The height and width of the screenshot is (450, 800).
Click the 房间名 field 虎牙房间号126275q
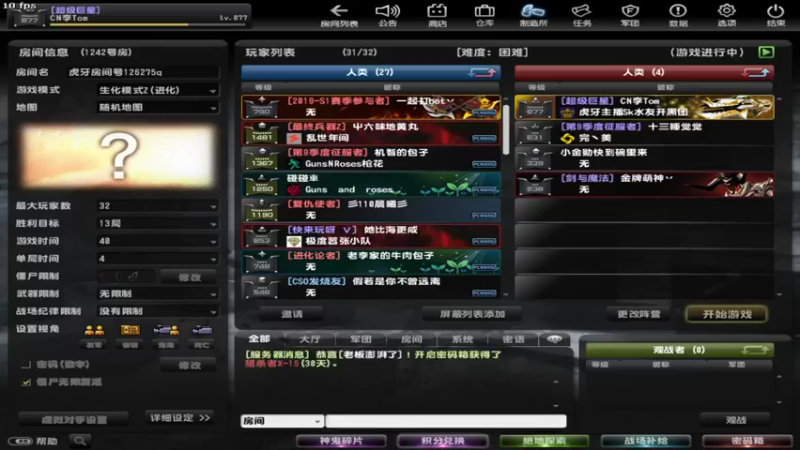pos(143,72)
